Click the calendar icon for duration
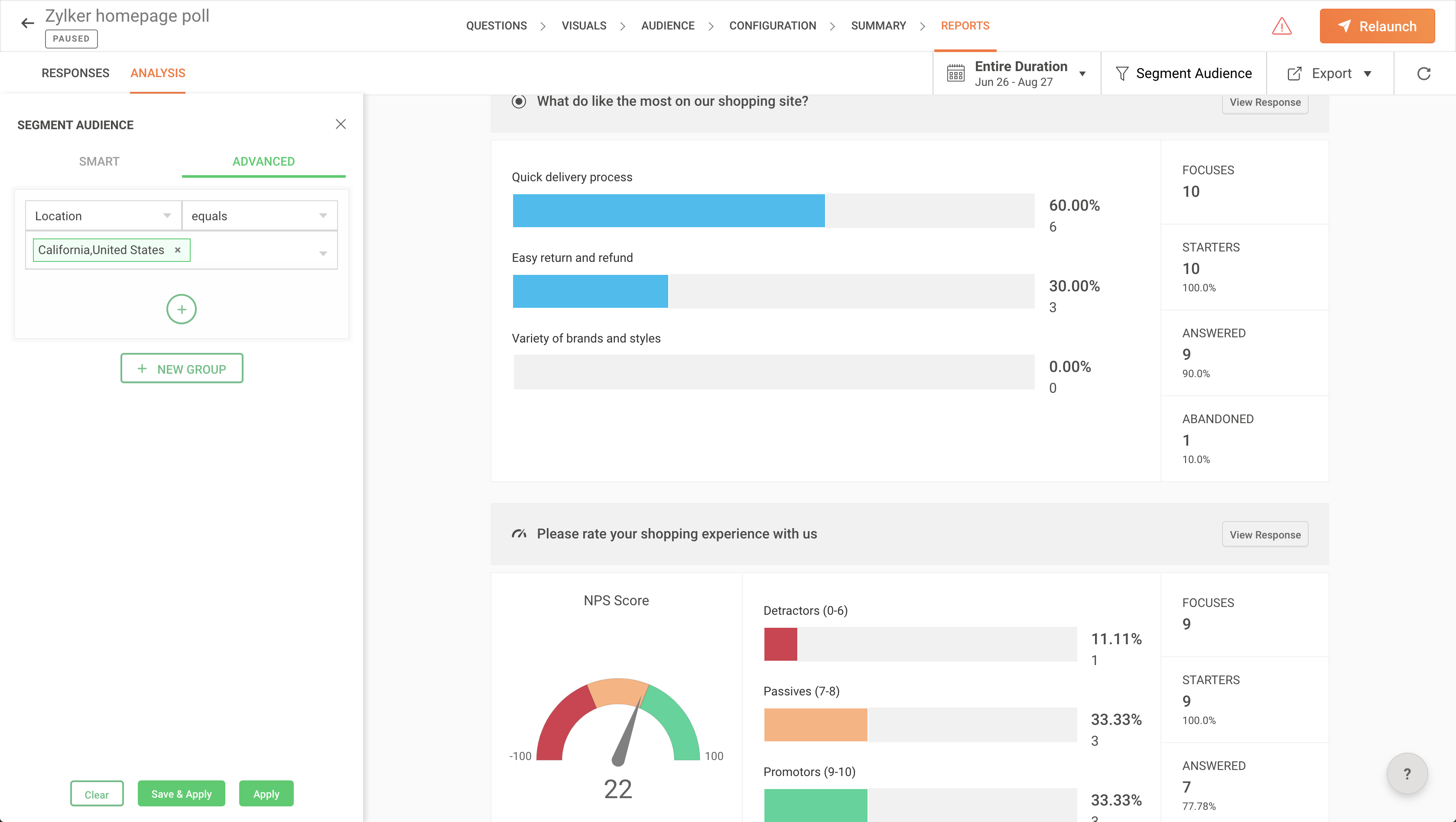 (x=956, y=74)
